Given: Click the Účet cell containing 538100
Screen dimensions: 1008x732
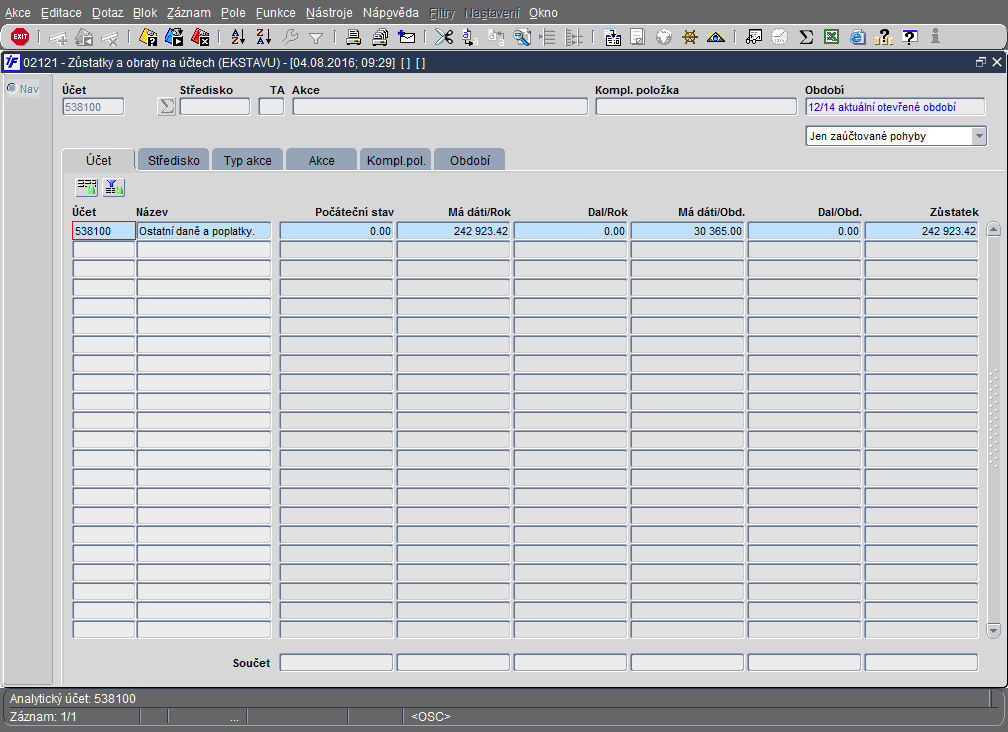Looking at the screenshot, I should (104, 231).
